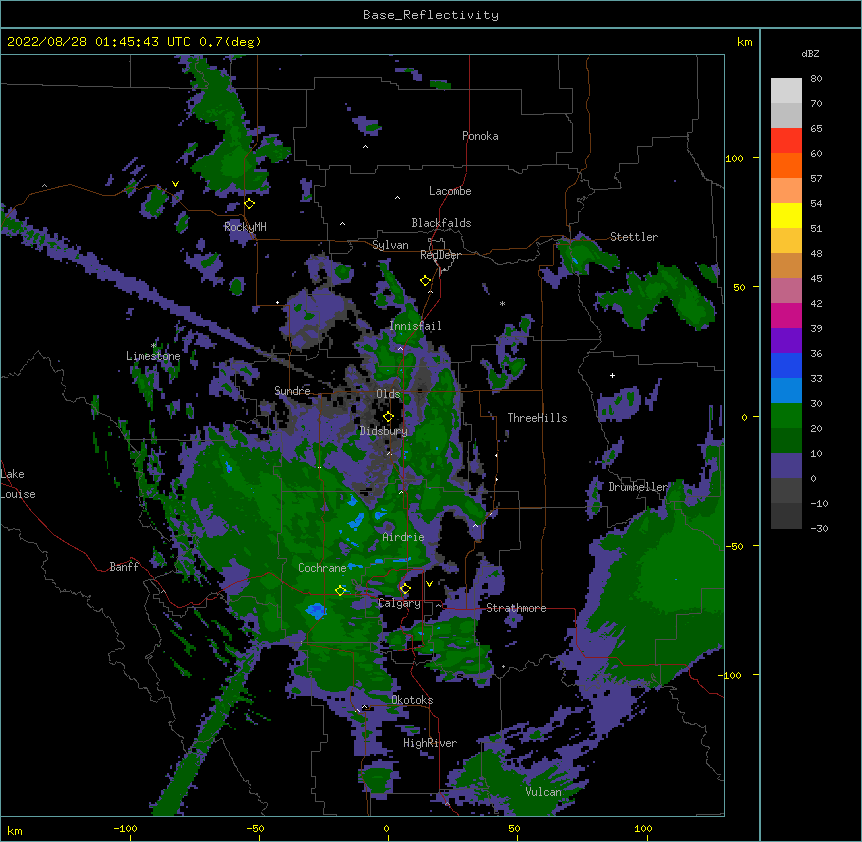Select the green 30-20 dBZ swatch
Image resolution: width=862 pixels, height=842 pixels.
(786, 416)
